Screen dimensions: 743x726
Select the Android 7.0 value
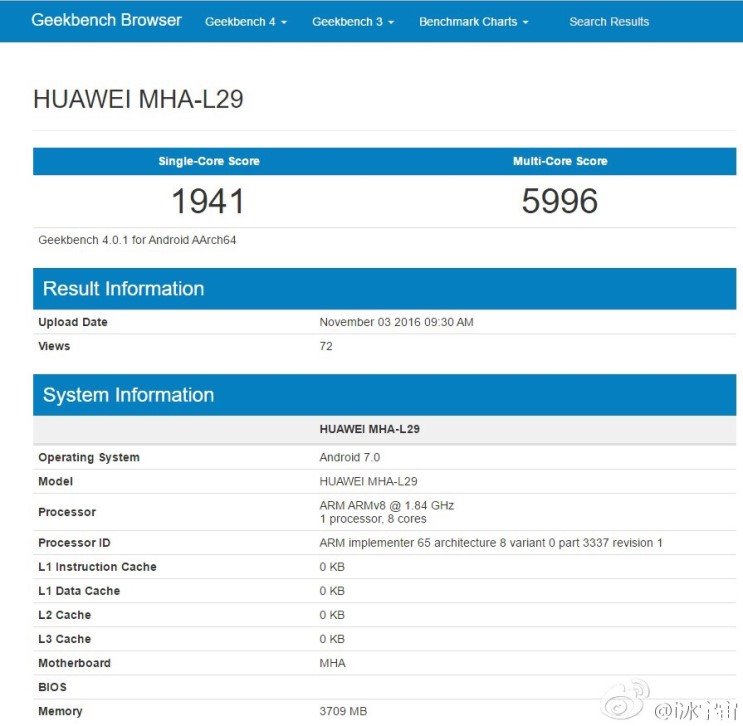click(350, 458)
